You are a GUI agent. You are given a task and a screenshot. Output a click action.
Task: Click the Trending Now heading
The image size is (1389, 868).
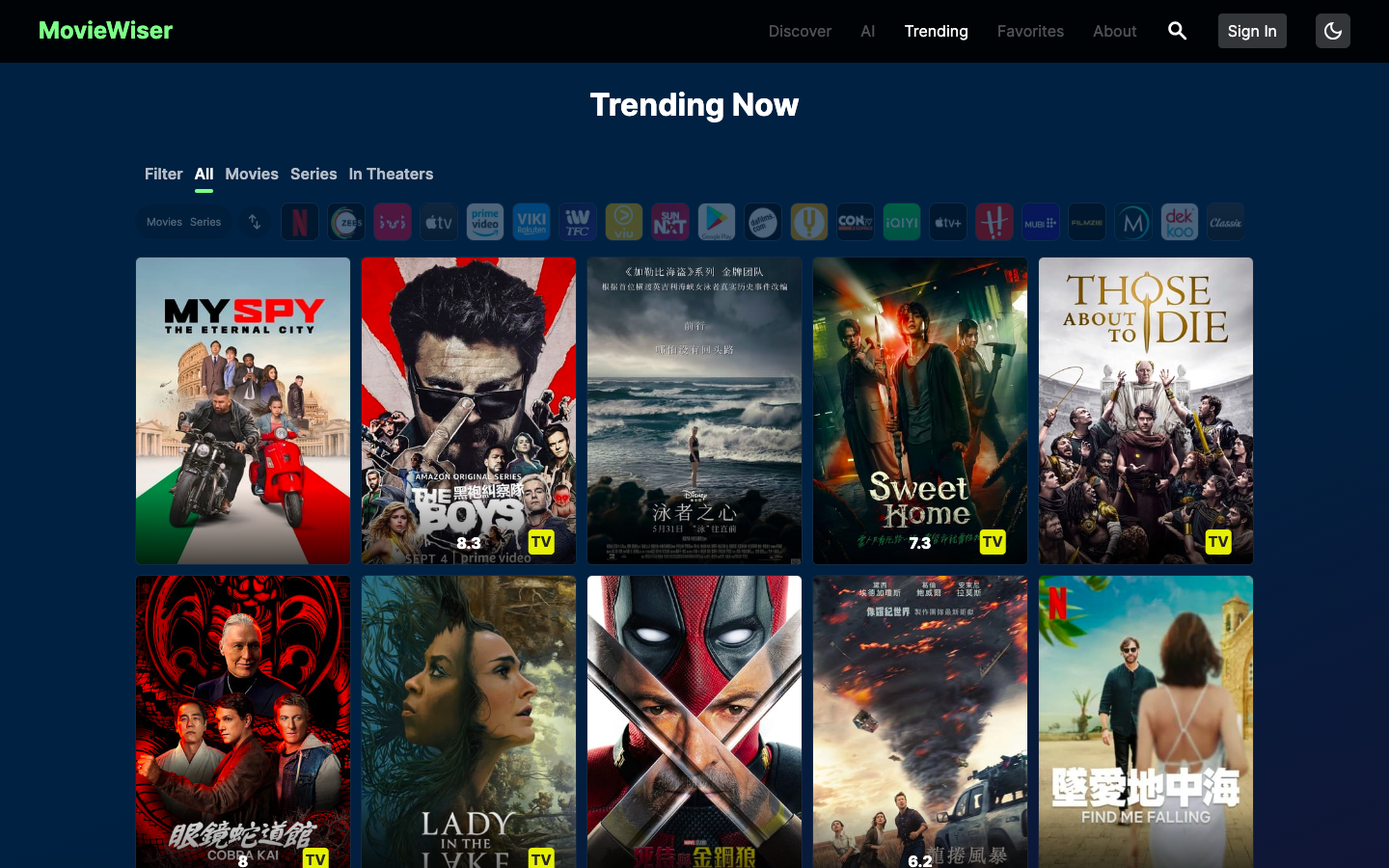pyautogui.click(x=694, y=104)
